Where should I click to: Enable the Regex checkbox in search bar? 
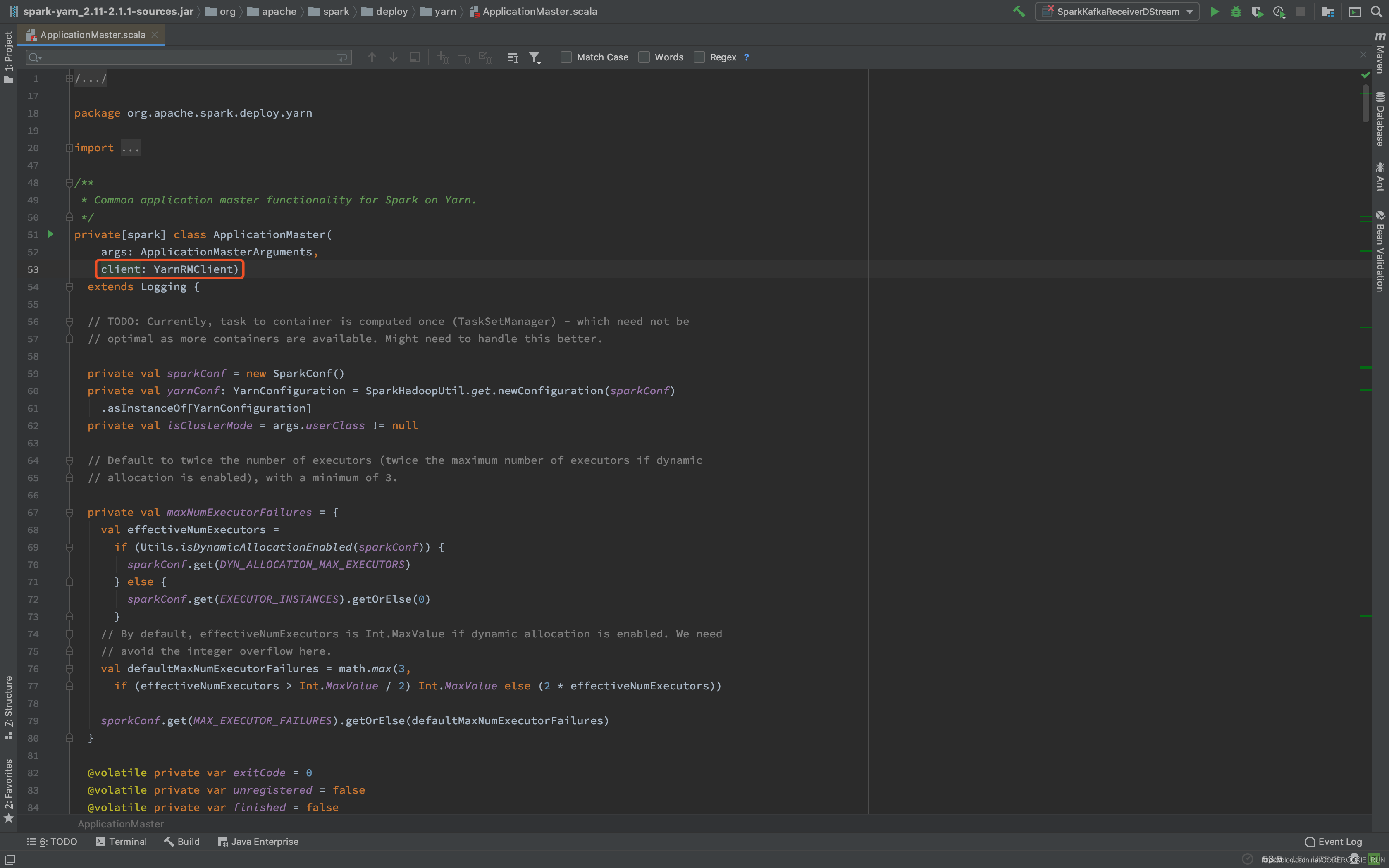[700, 57]
